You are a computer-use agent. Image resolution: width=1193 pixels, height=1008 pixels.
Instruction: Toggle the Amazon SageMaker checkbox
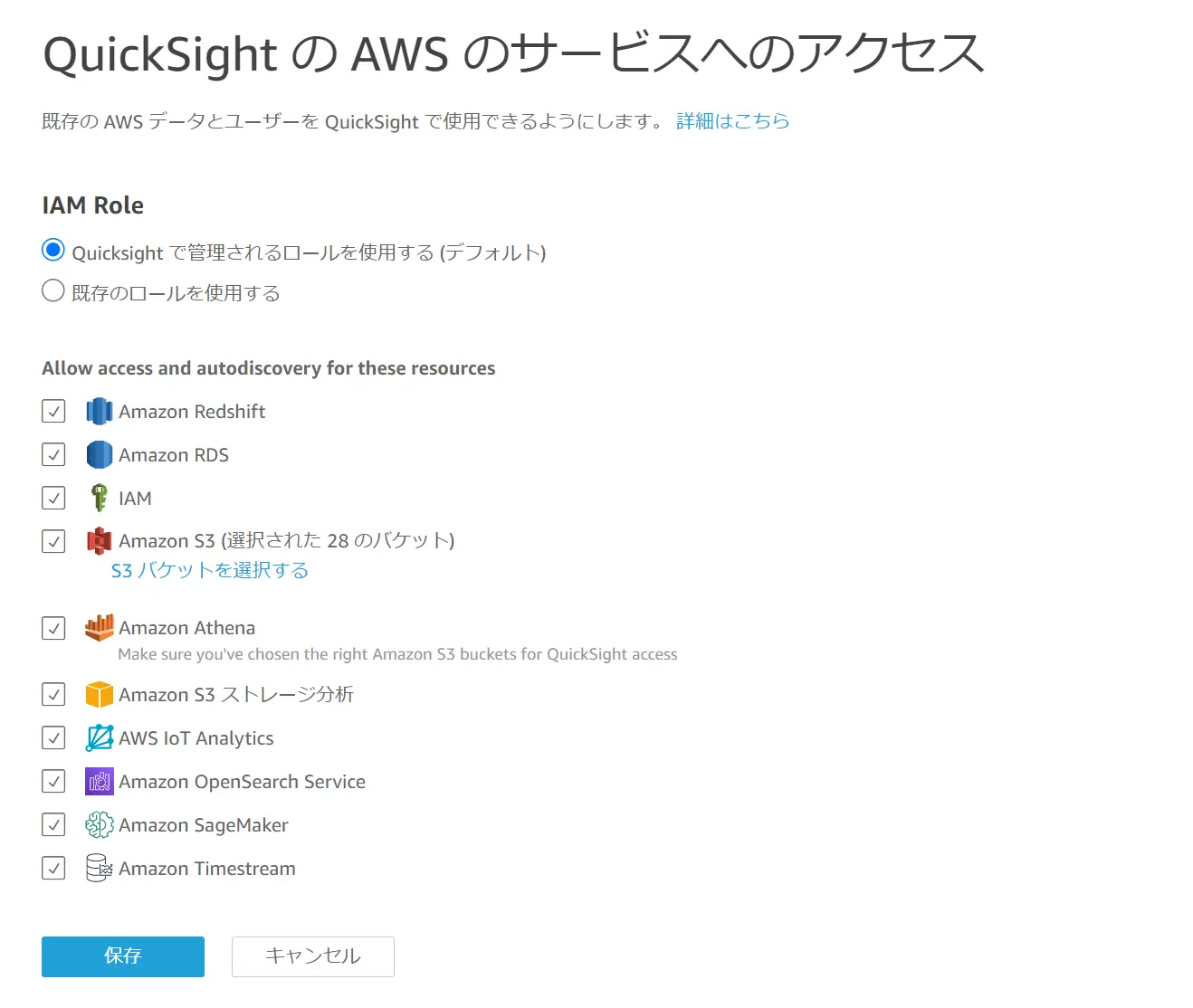pos(53,824)
